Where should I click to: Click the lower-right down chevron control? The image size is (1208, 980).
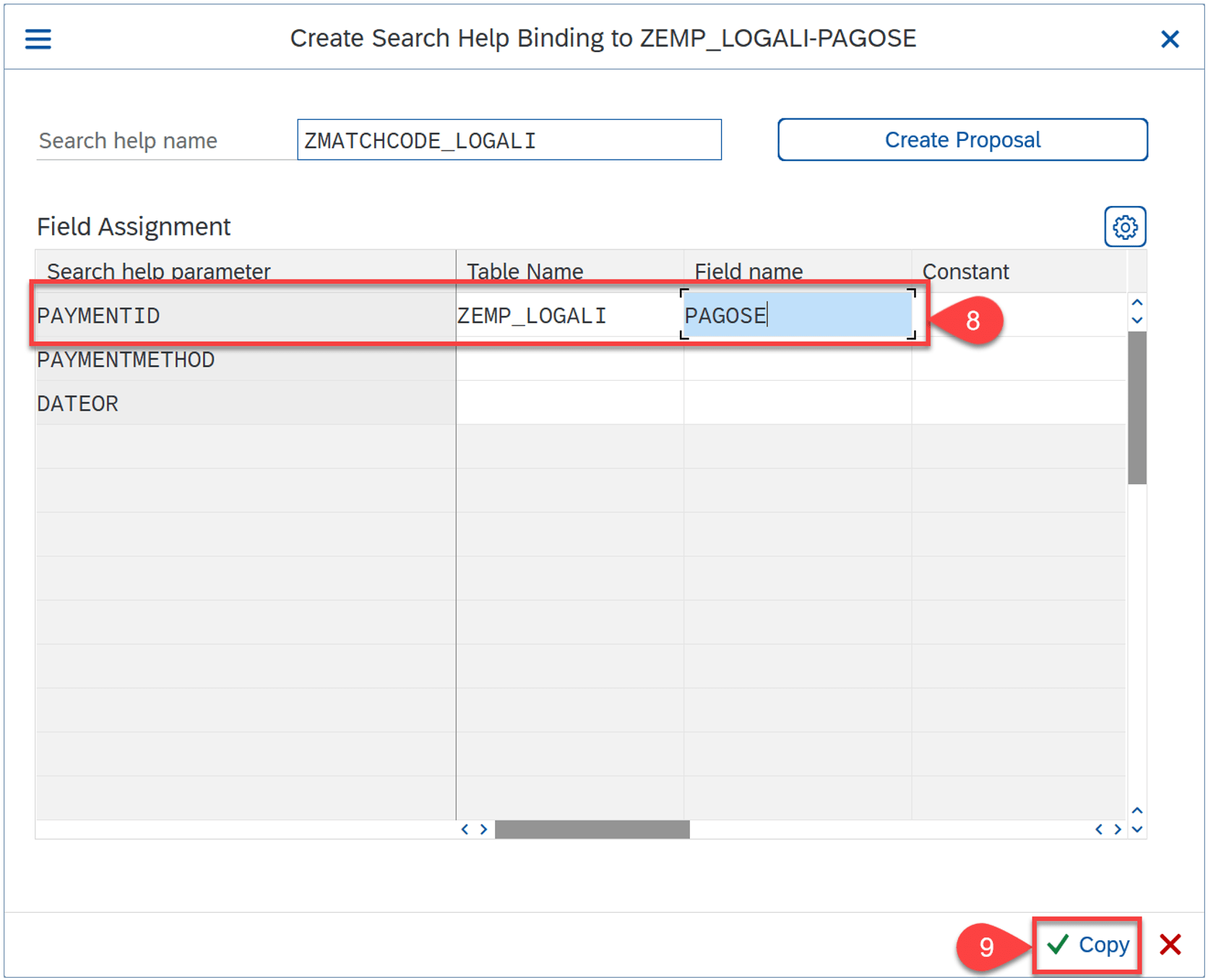tap(1136, 830)
